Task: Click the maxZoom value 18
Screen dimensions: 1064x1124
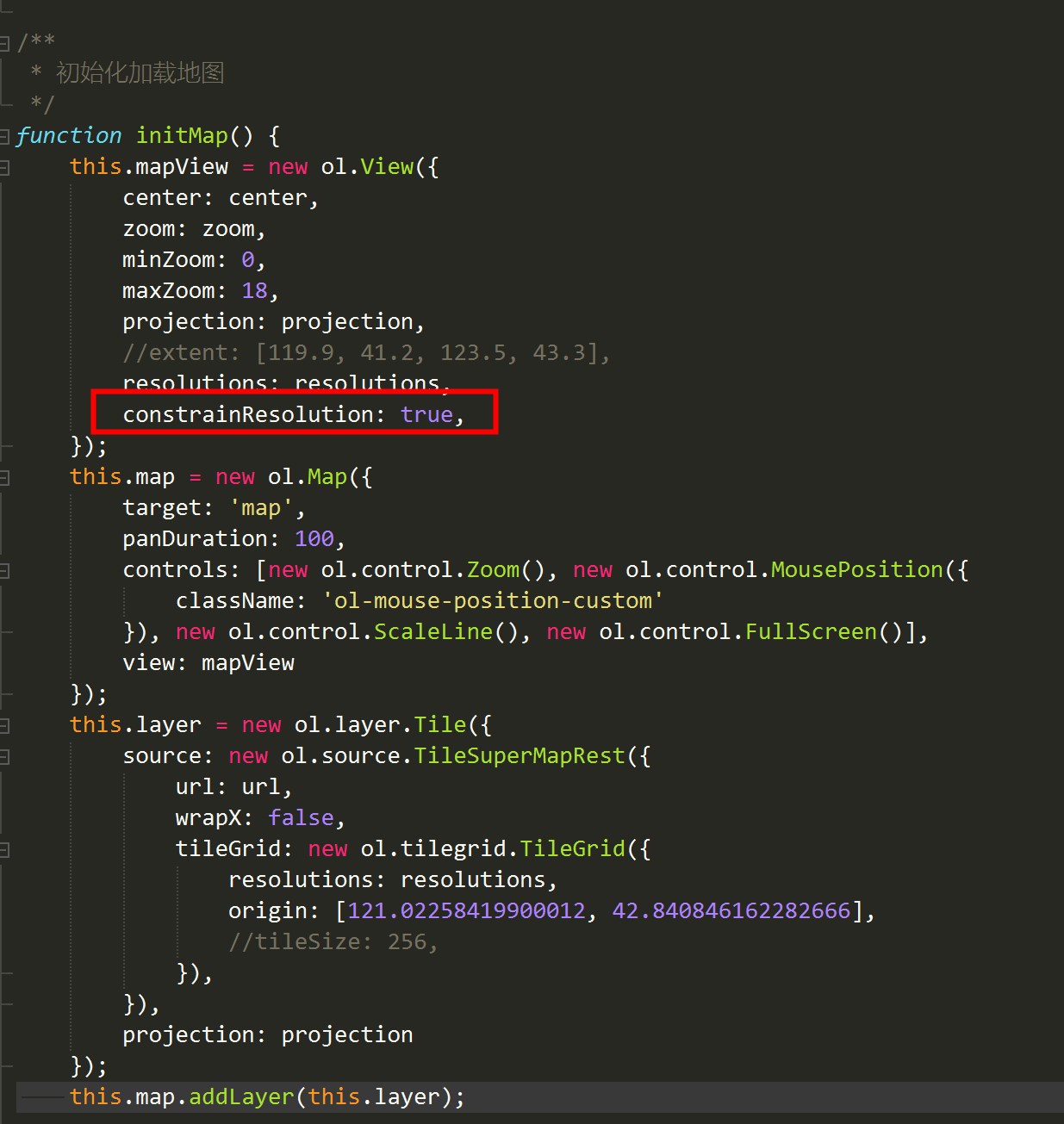Action: pyautogui.click(x=254, y=290)
